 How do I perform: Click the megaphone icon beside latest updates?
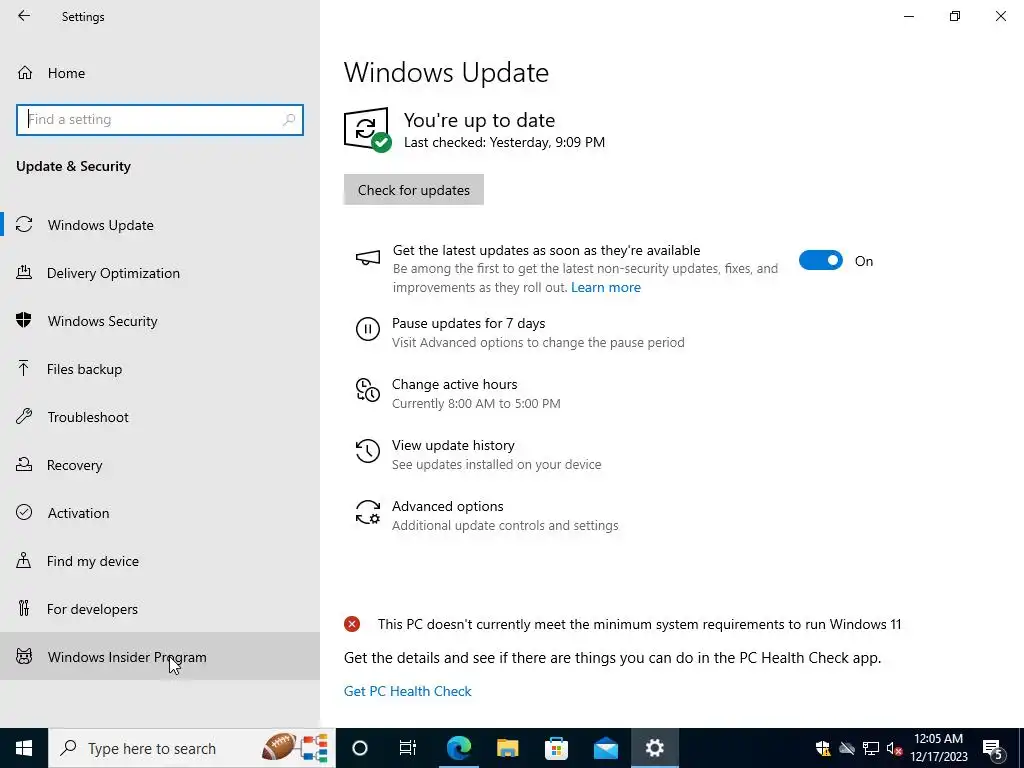[368, 257]
